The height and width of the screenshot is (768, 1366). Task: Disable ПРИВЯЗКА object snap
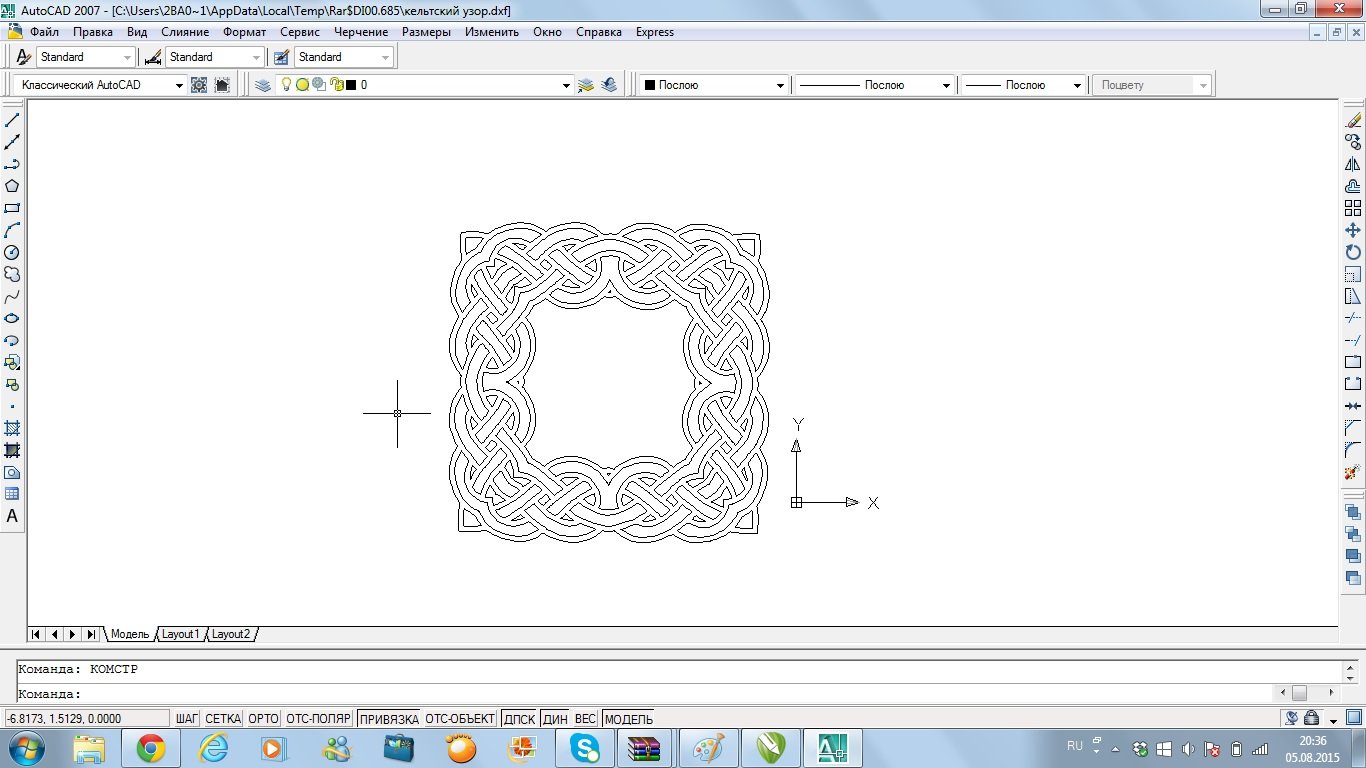pyautogui.click(x=388, y=719)
